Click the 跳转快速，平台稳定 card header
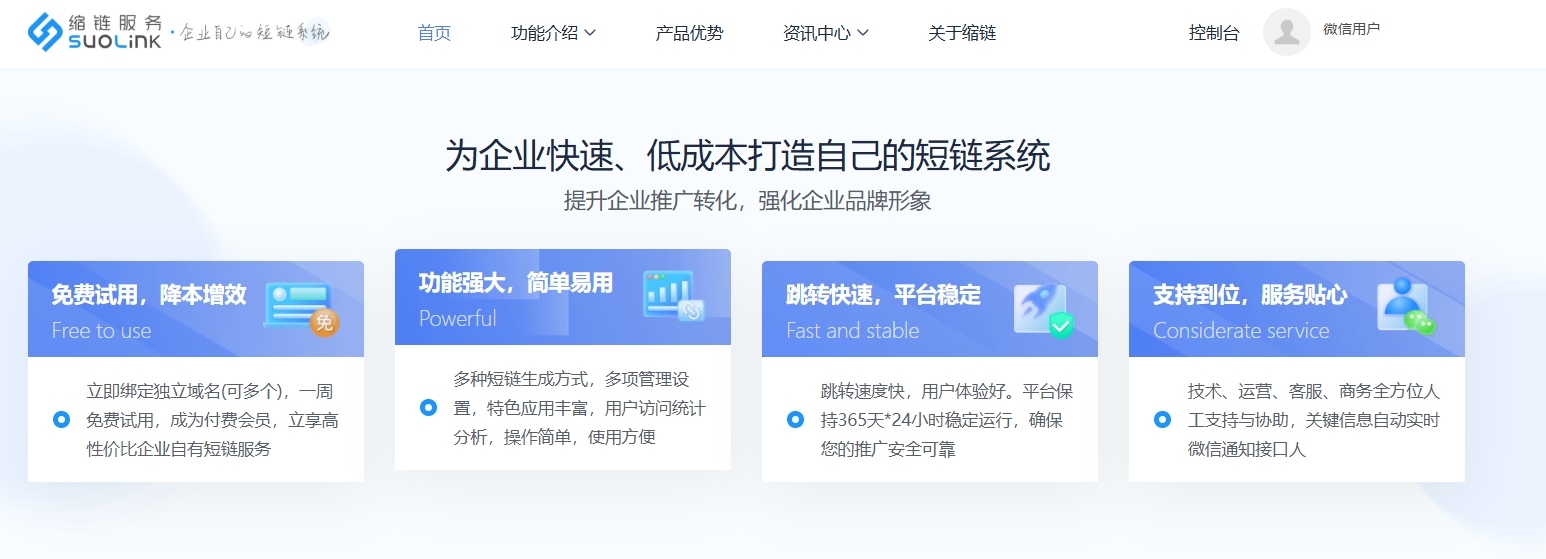The image size is (1546, 559). pyautogui.click(x=883, y=295)
